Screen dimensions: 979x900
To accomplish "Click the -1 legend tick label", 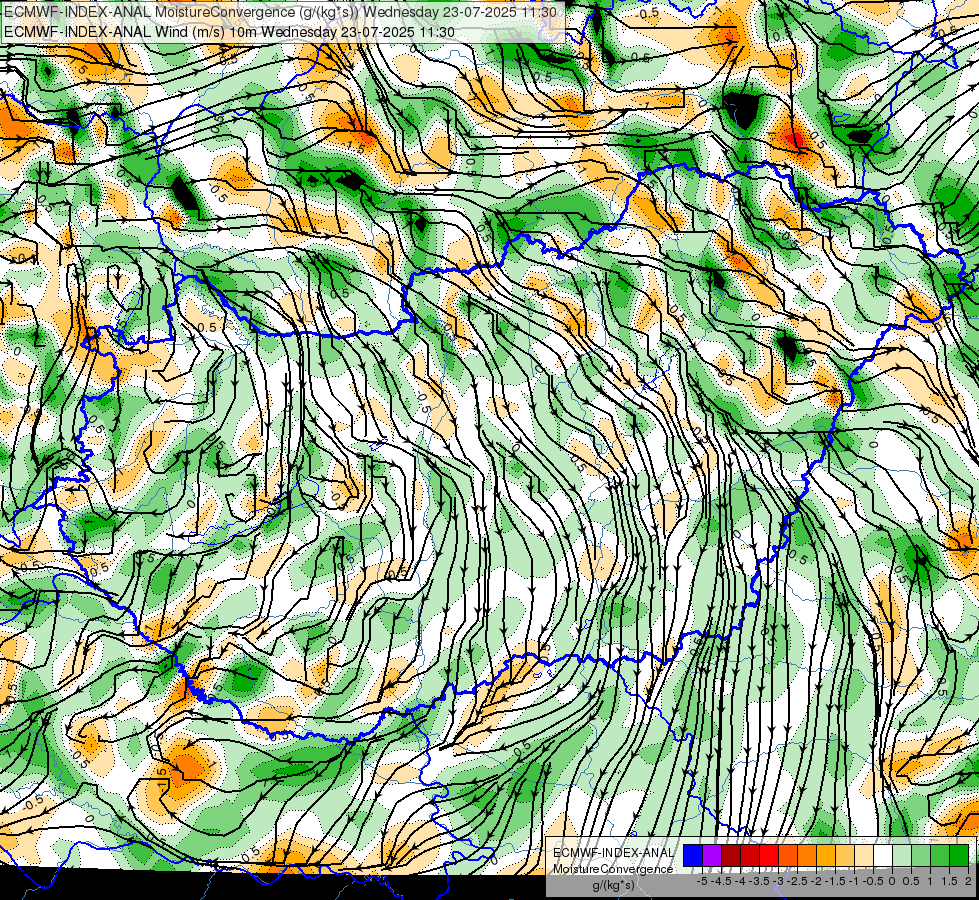I will [854, 881].
